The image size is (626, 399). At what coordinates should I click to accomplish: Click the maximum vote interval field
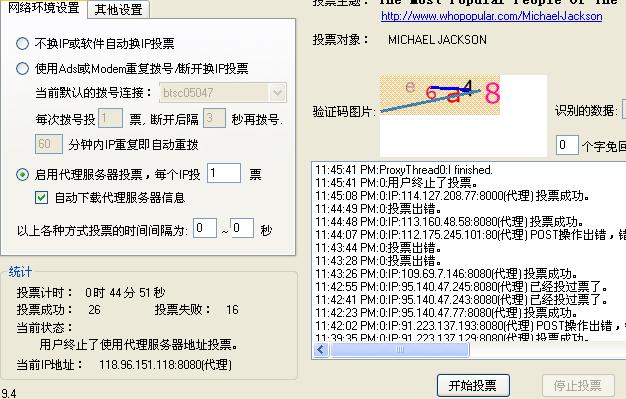[242, 228]
